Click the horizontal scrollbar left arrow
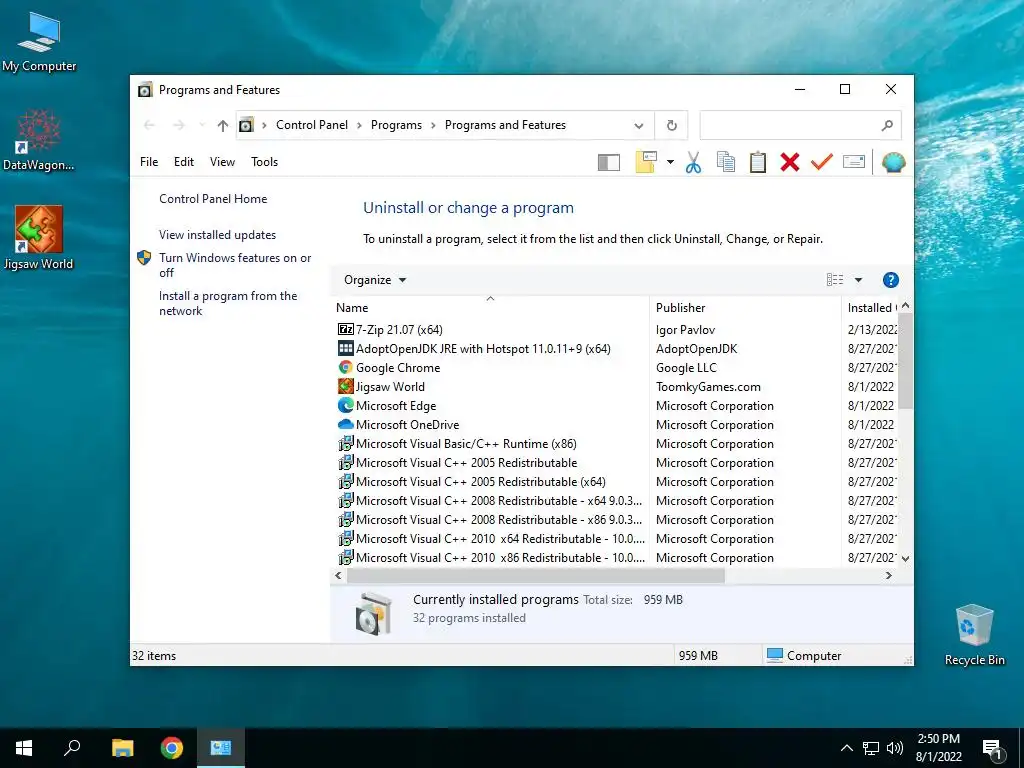This screenshot has width=1024, height=768. 338,575
